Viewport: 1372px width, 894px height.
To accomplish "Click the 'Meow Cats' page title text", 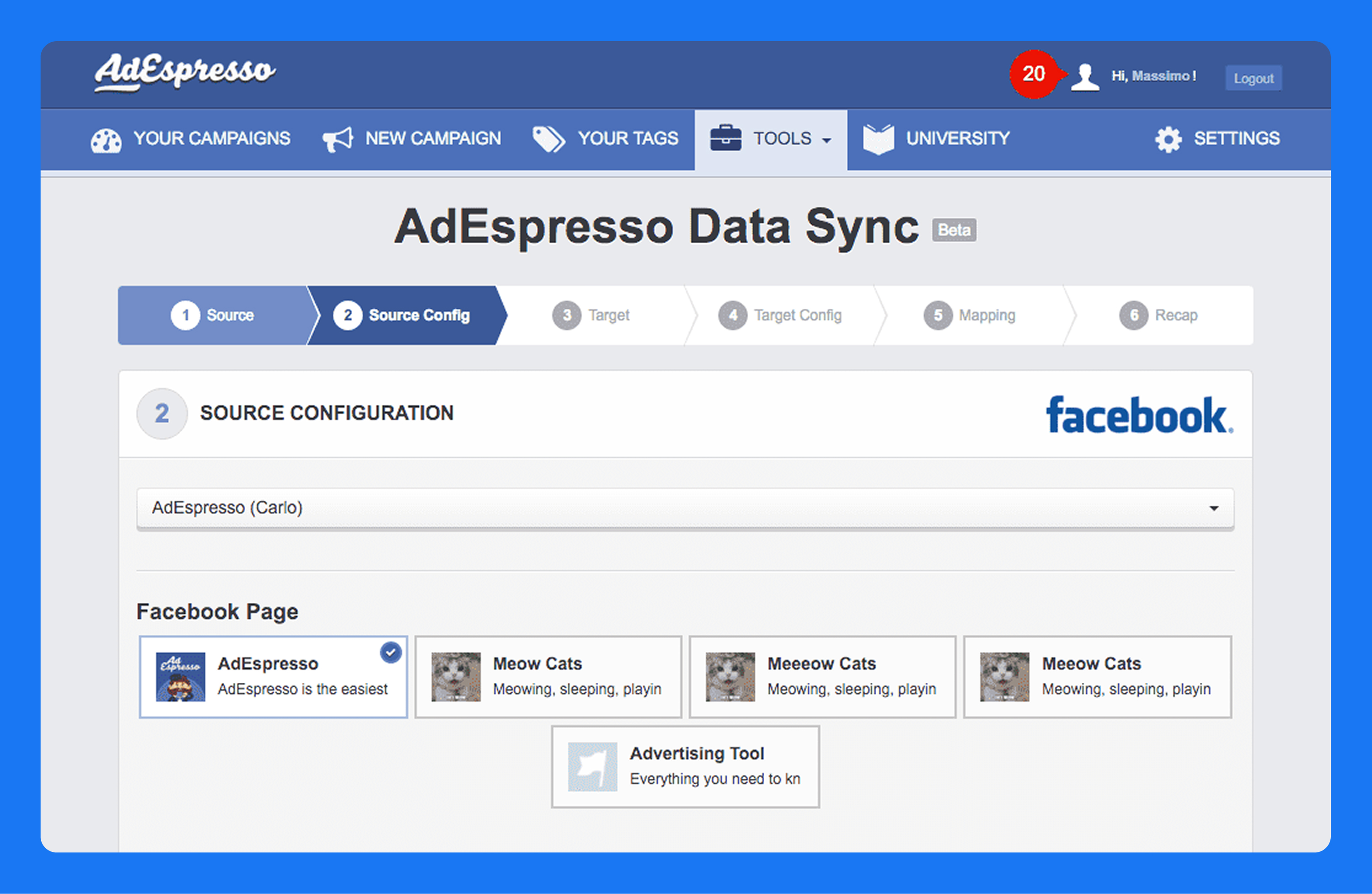I will (537, 664).
